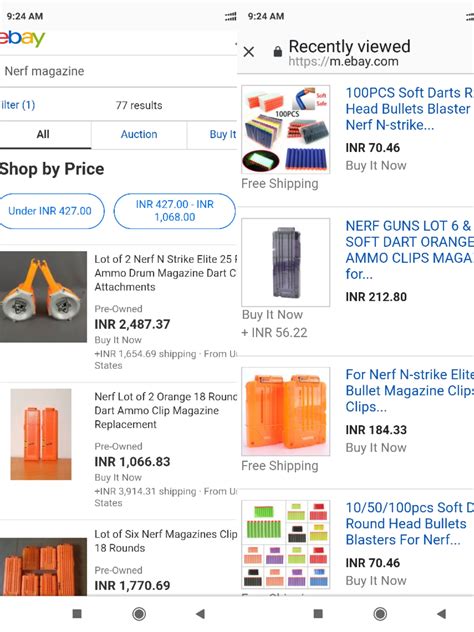
Task: Open NERF GUNS LOT 6 listing link
Action: (410, 249)
